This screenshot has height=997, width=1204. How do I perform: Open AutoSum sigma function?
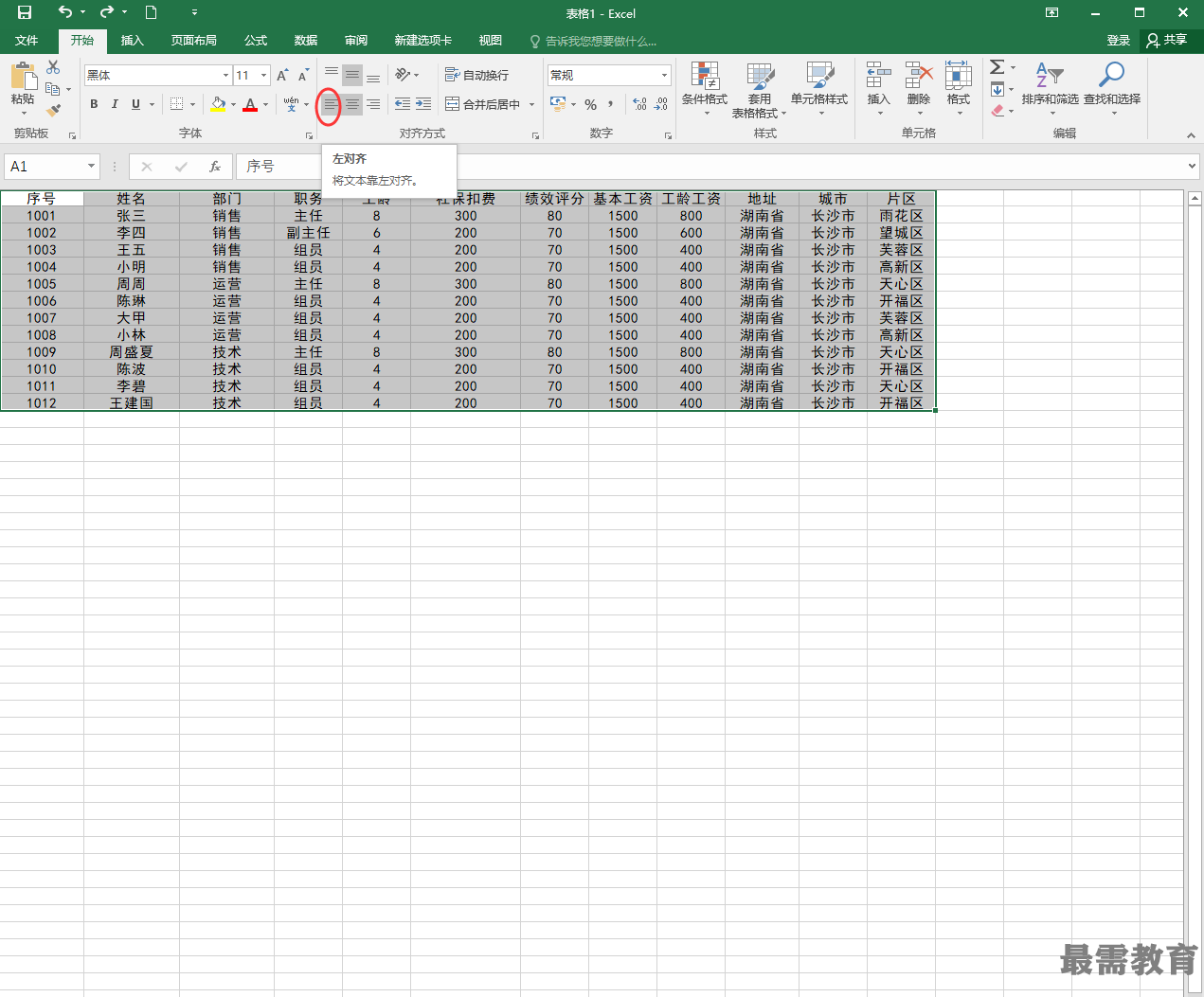tap(997, 67)
